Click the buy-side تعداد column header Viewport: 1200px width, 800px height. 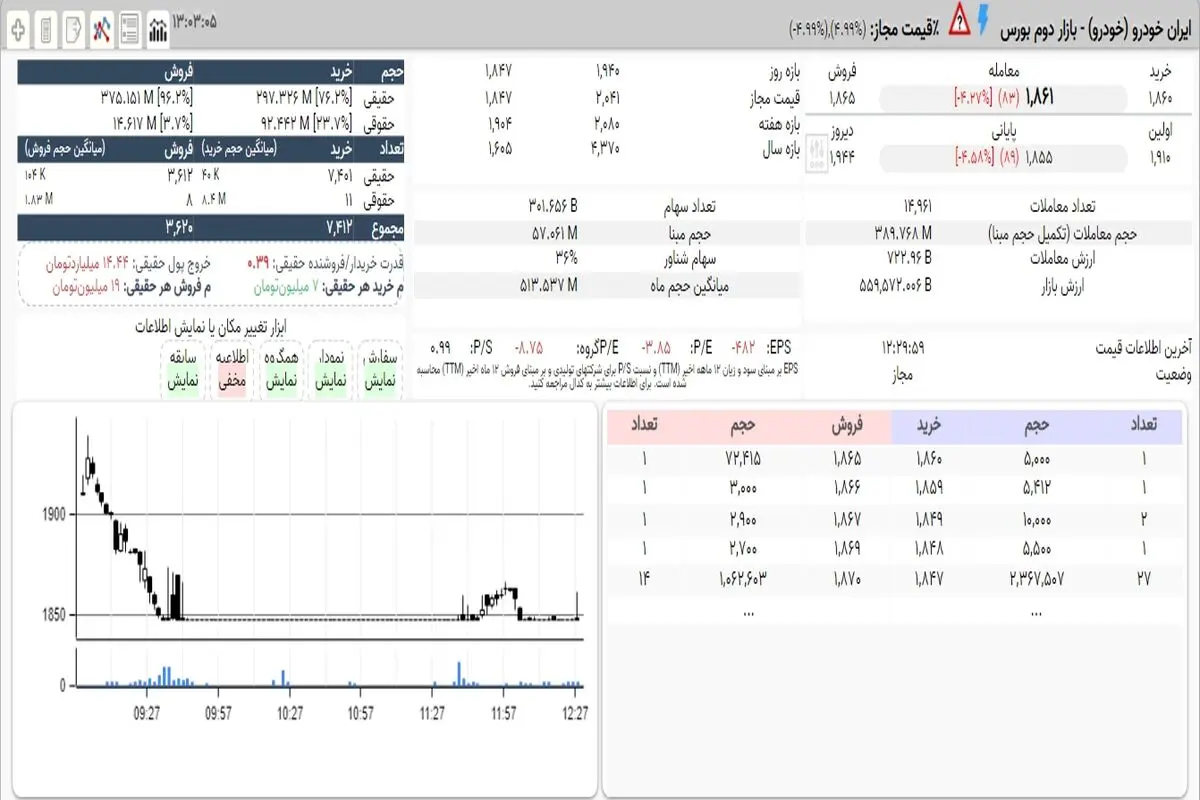pyautogui.click(x=1142, y=424)
